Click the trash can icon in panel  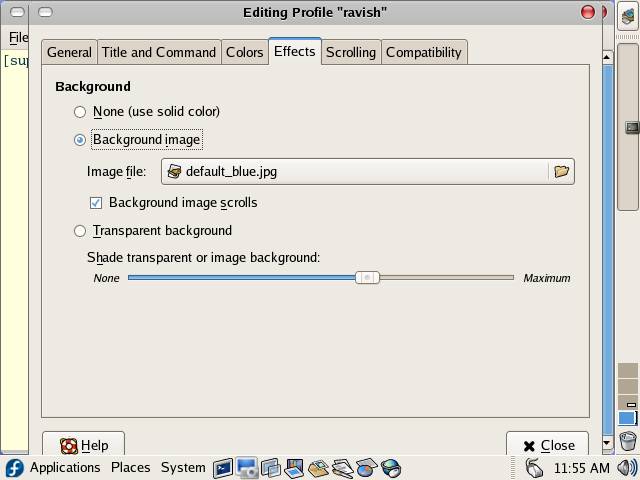click(627, 440)
